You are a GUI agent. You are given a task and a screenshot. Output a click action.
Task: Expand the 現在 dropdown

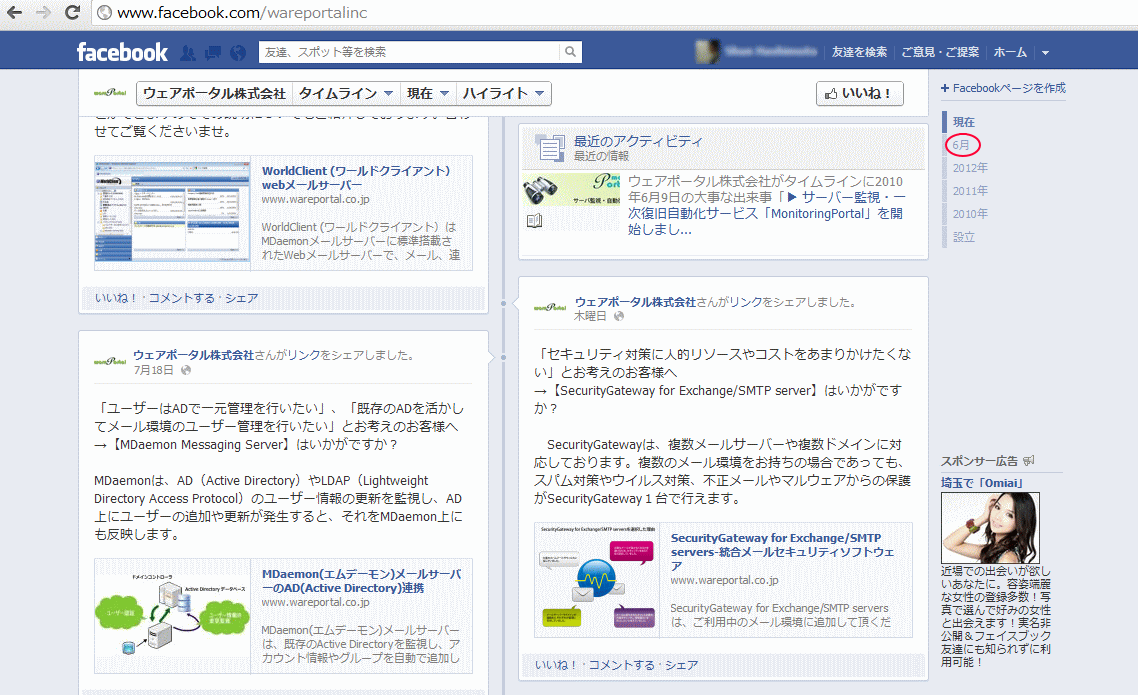[x=428, y=94]
